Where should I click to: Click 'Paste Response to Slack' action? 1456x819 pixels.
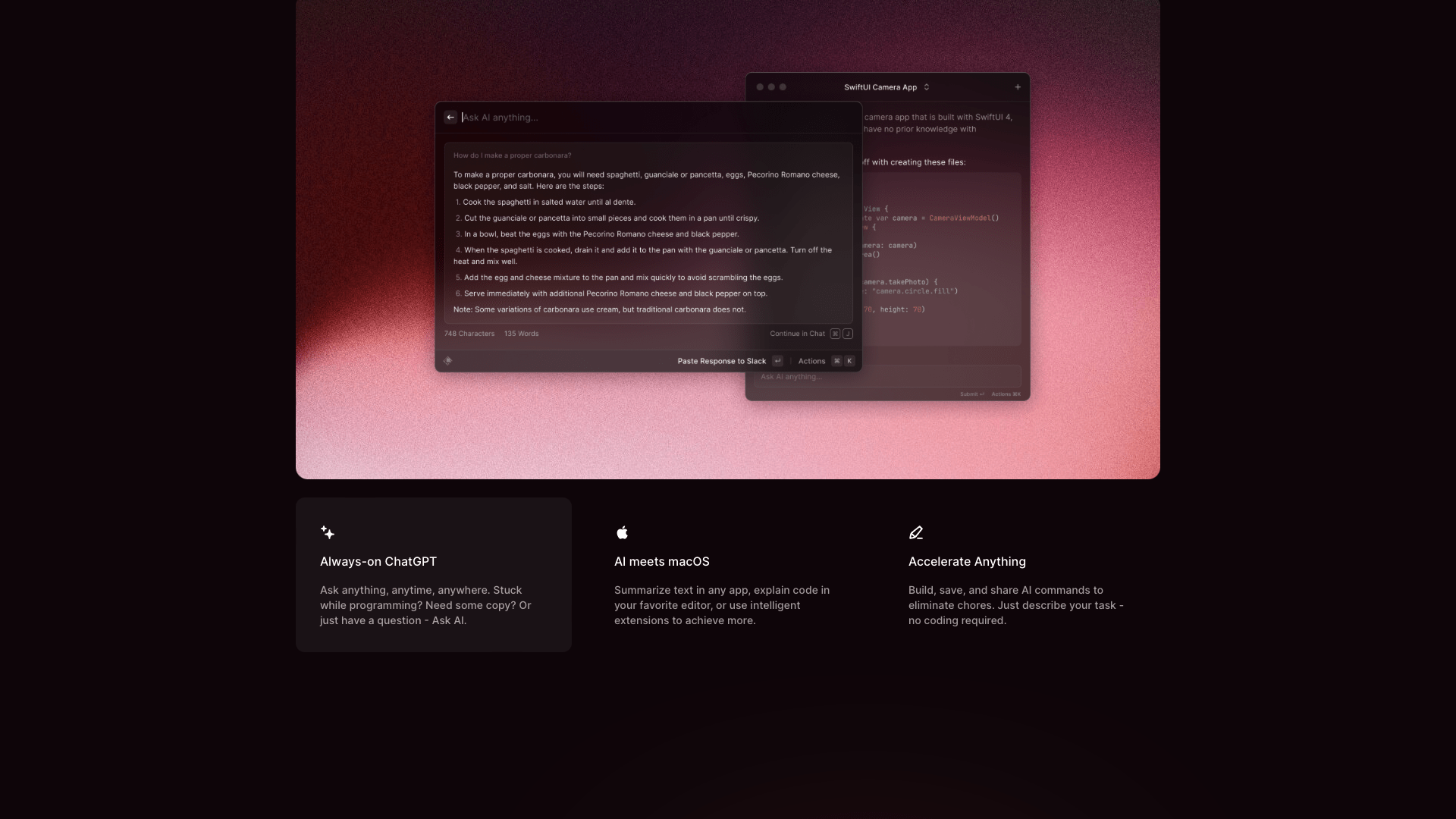[x=721, y=361]
